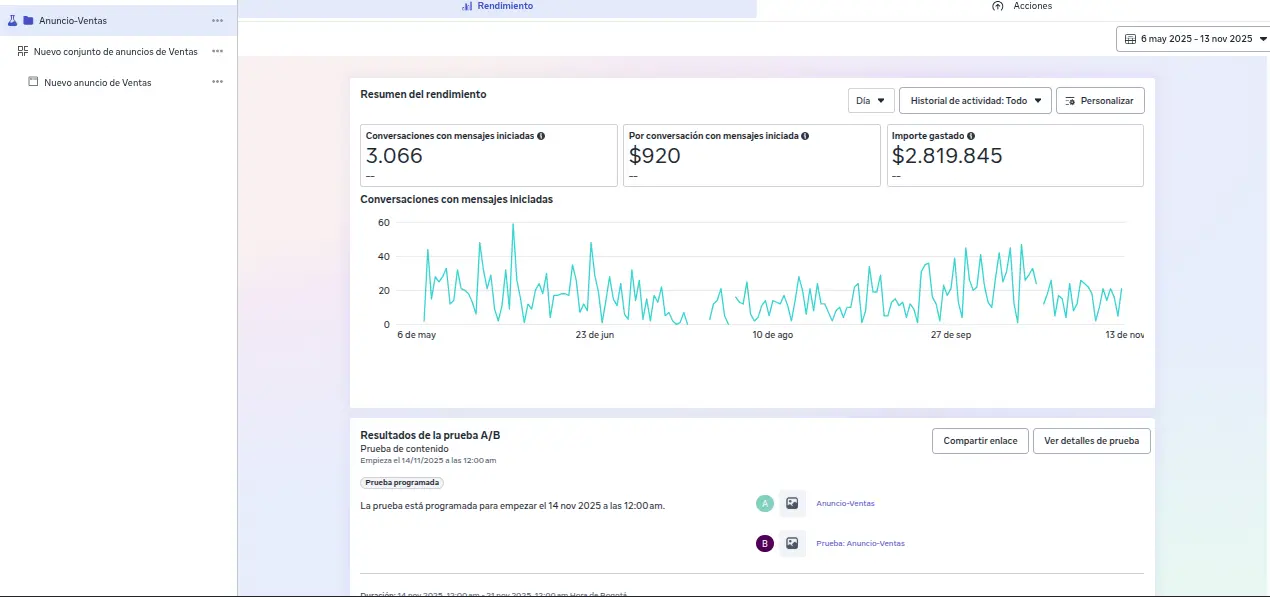Click the A/B test flask icon beside Anuncio-Ventas
1270x597 pixels.
click(x=12, y=20)
